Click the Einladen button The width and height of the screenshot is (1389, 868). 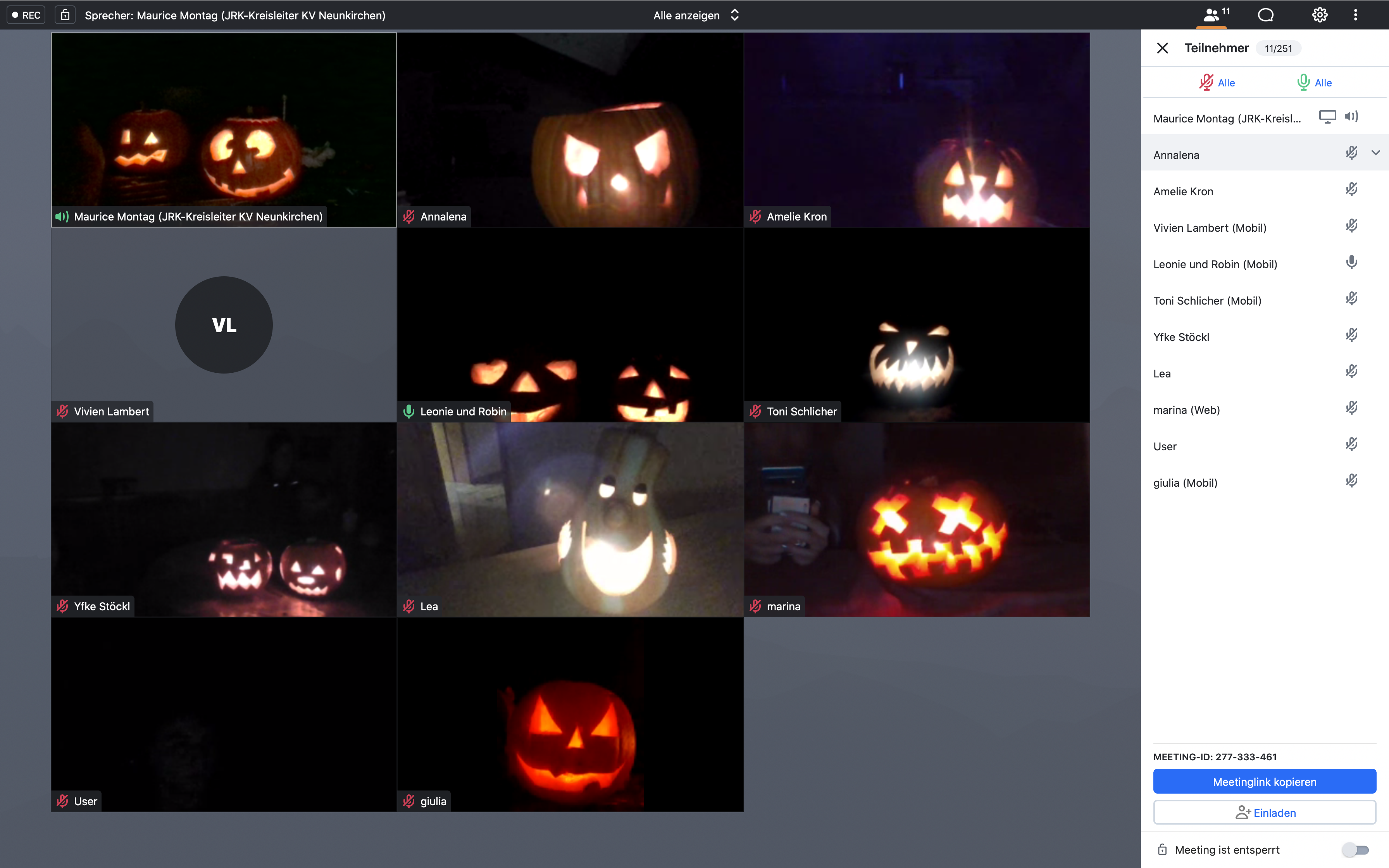pos(1265,812)
